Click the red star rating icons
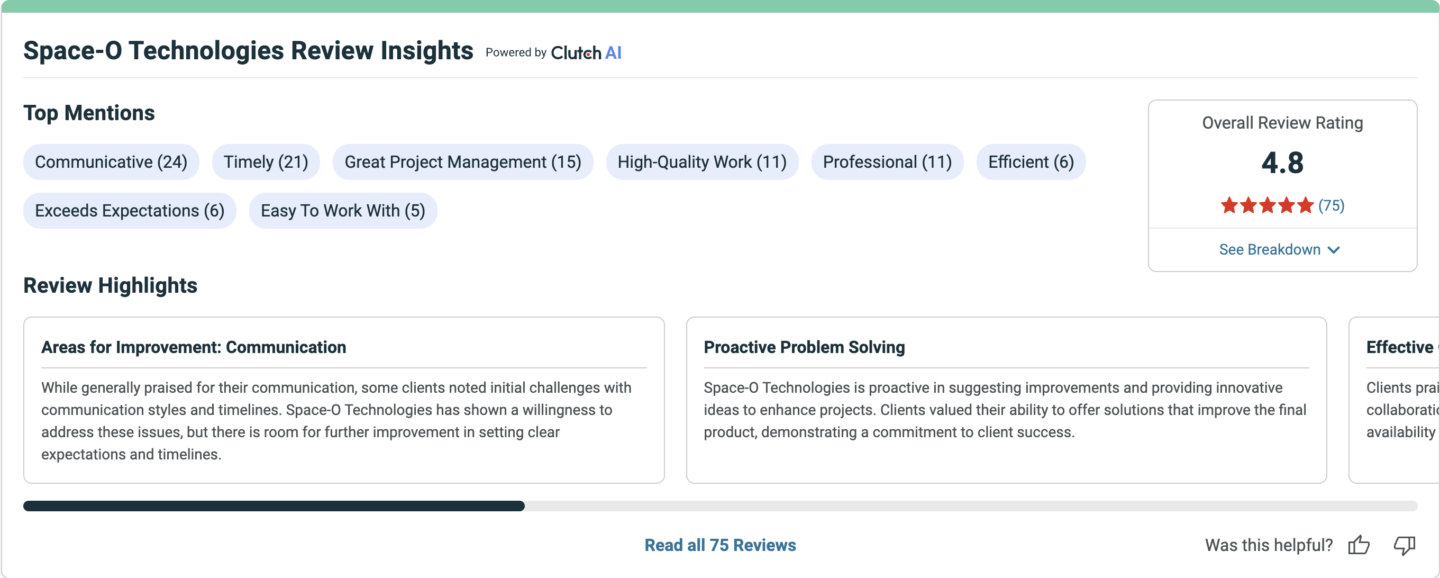 click(1267, 206)
